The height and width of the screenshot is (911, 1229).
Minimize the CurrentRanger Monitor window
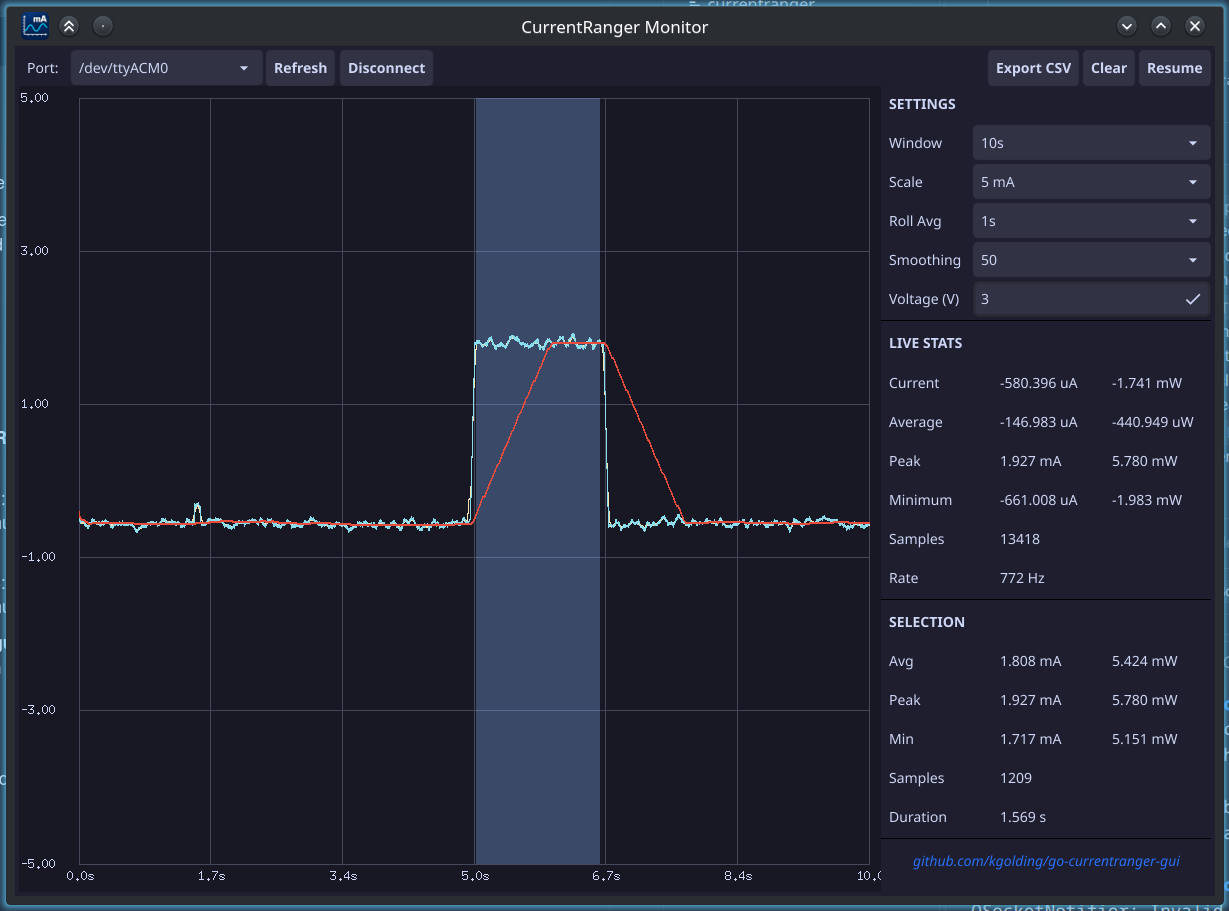pyautogui.click(x=1127, y=27)
